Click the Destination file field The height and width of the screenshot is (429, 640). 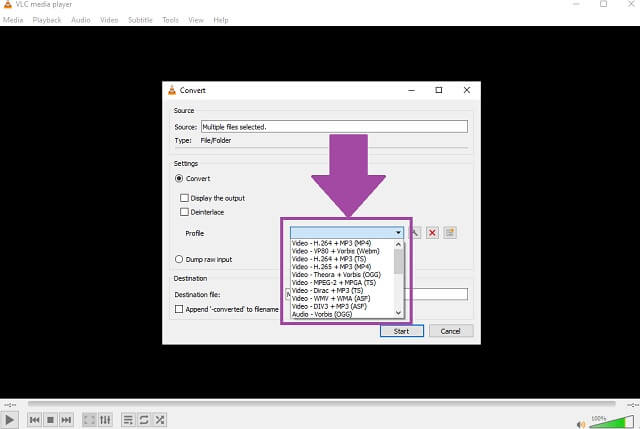click(x=436, y=294)
